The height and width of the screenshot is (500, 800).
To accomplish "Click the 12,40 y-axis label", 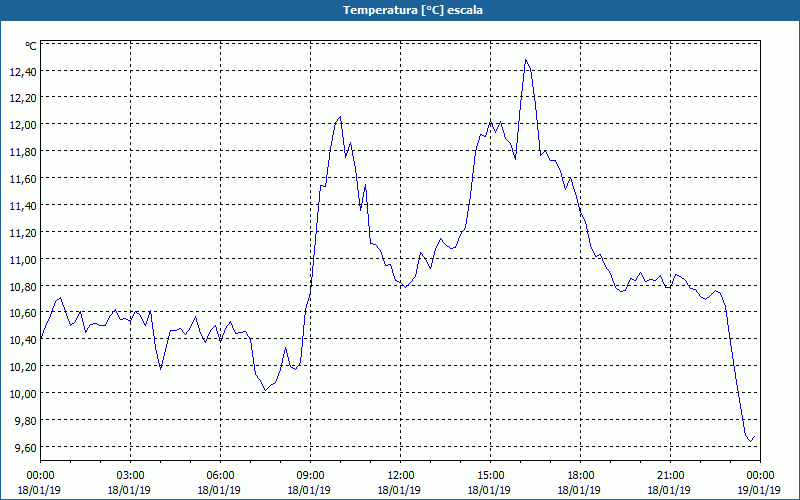I will coord(23,71).
